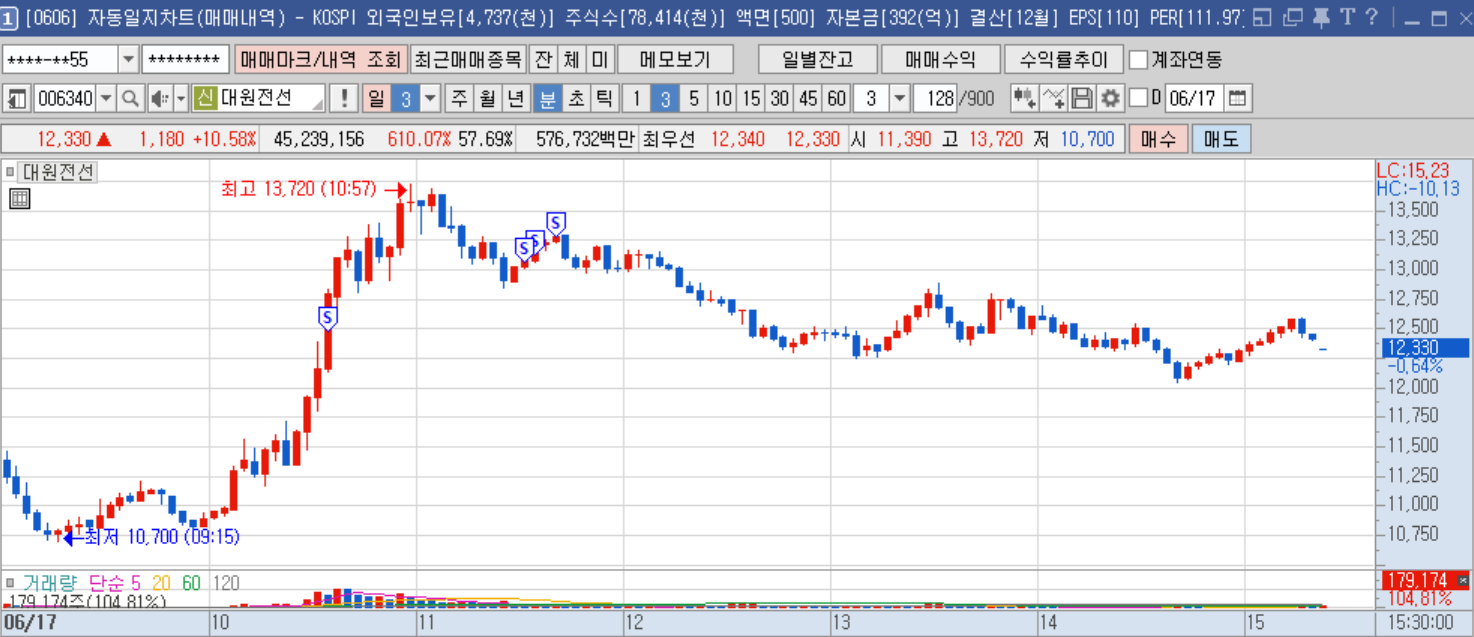Click the add candle chart type icon
This screenshot has height=637, width=1474.
point(1024,98)
